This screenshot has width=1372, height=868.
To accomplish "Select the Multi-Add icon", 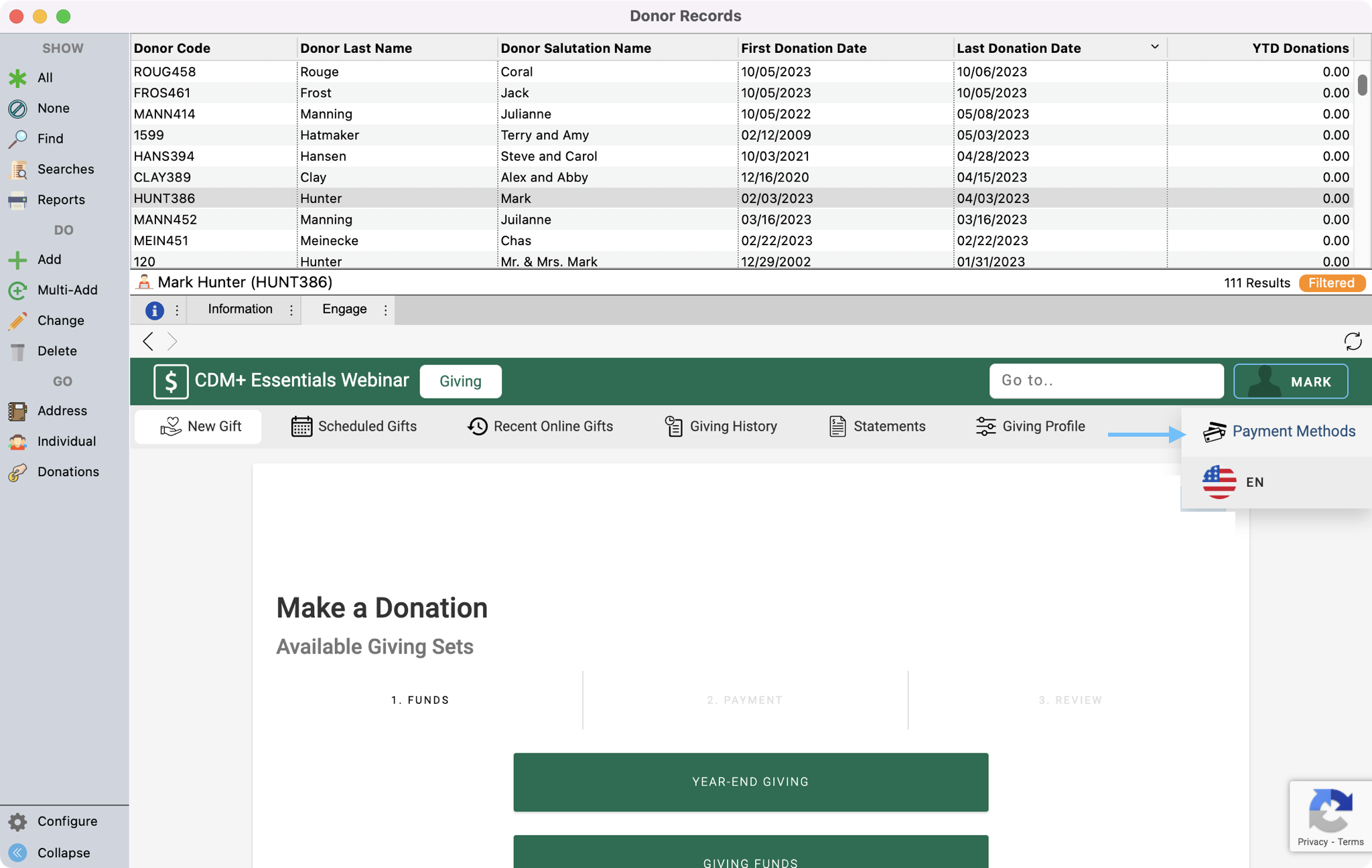I will point(17,290).
